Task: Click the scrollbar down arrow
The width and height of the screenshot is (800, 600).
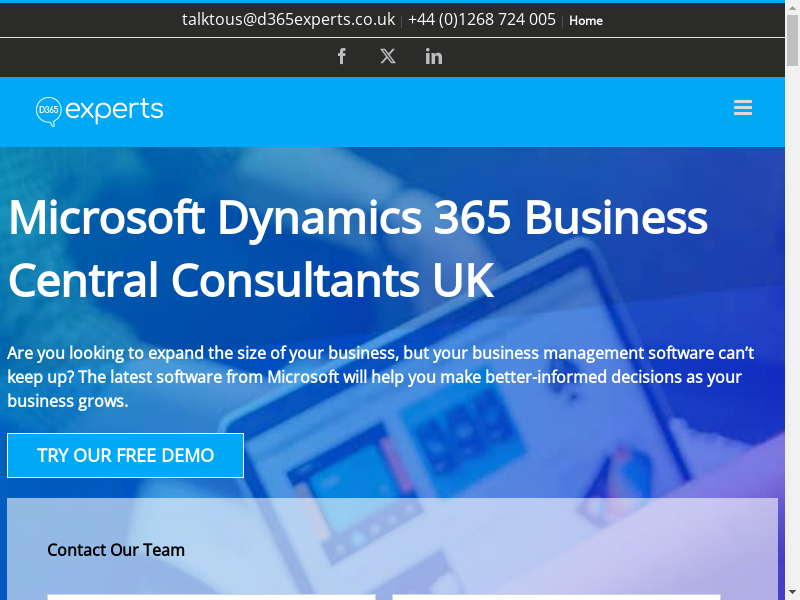Action: pos(792,592)
